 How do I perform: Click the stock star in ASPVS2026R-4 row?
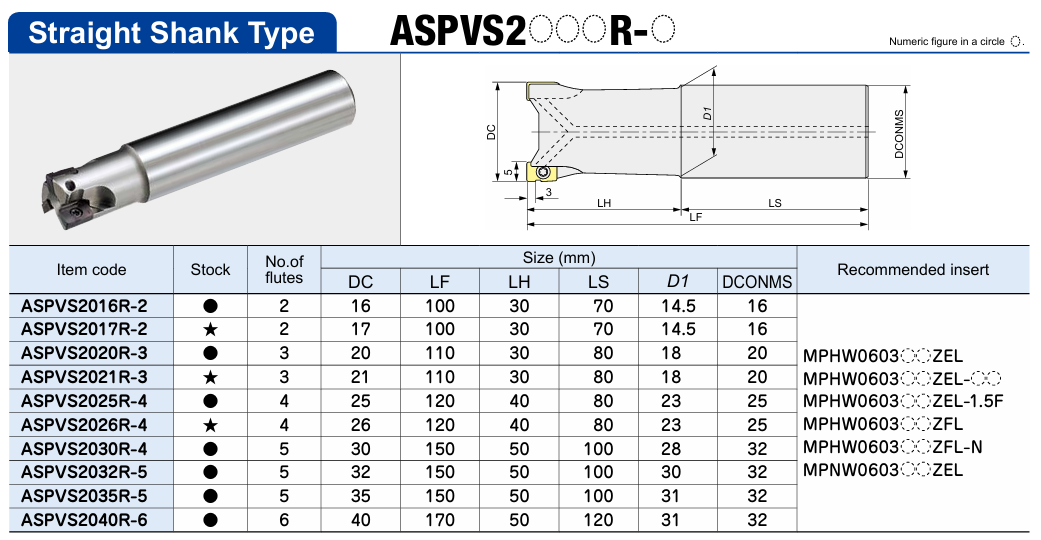pyautogui.click(x=210, y=425)
